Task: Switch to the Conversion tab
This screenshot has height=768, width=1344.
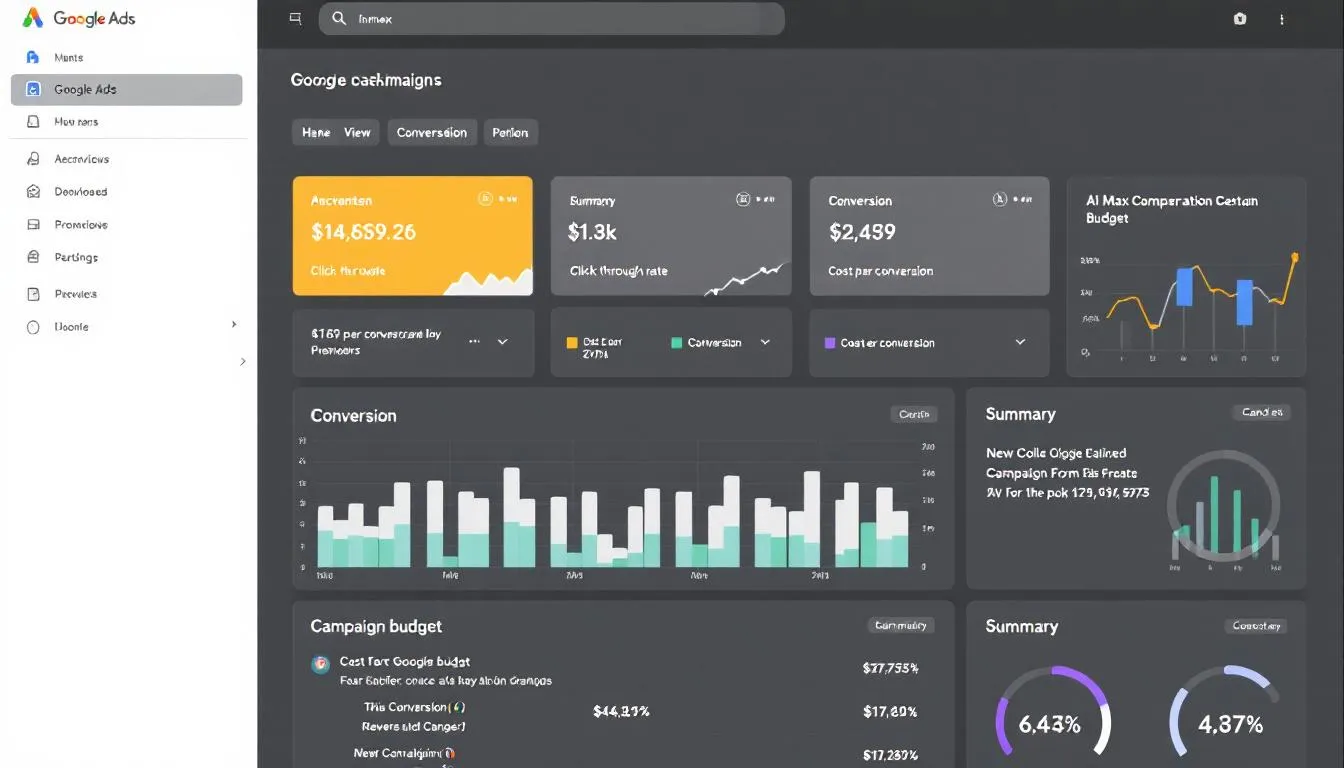Action: coord(432,132)
